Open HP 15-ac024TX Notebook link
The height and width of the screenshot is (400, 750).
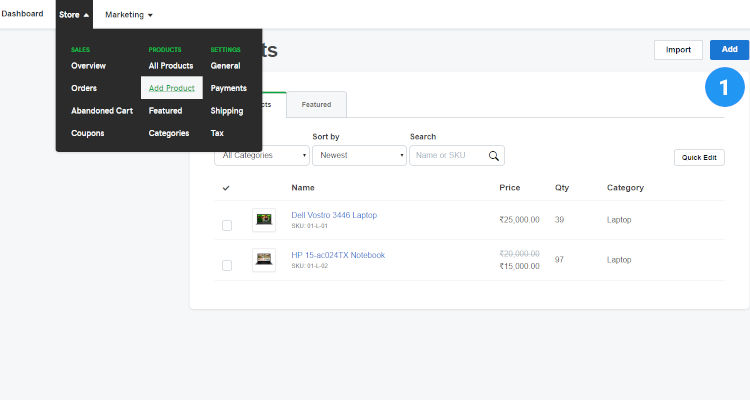(338, 256)
